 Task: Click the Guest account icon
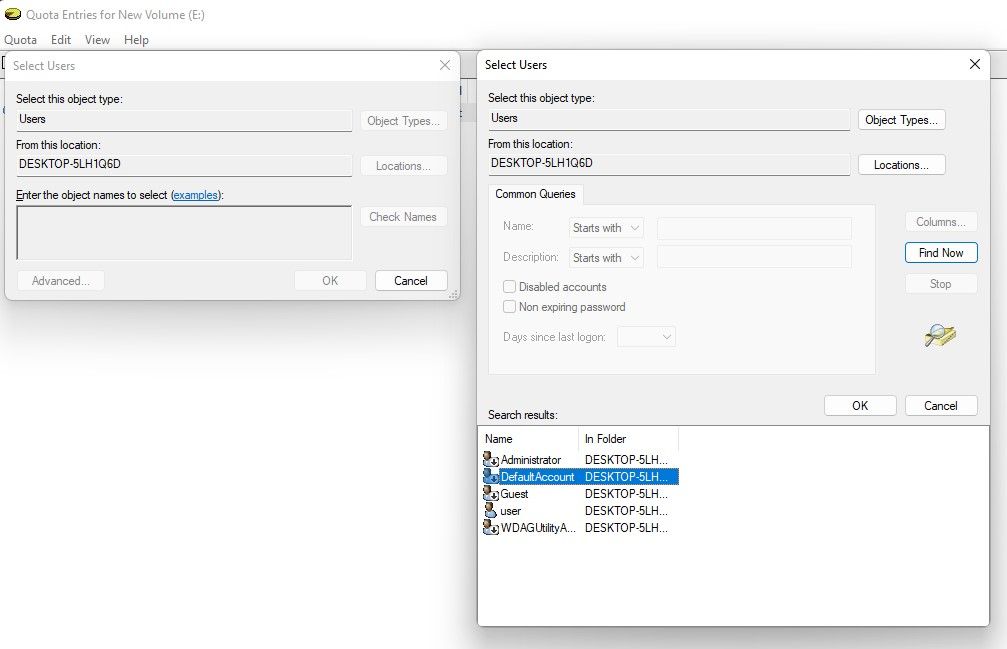(x=490, y=494)
